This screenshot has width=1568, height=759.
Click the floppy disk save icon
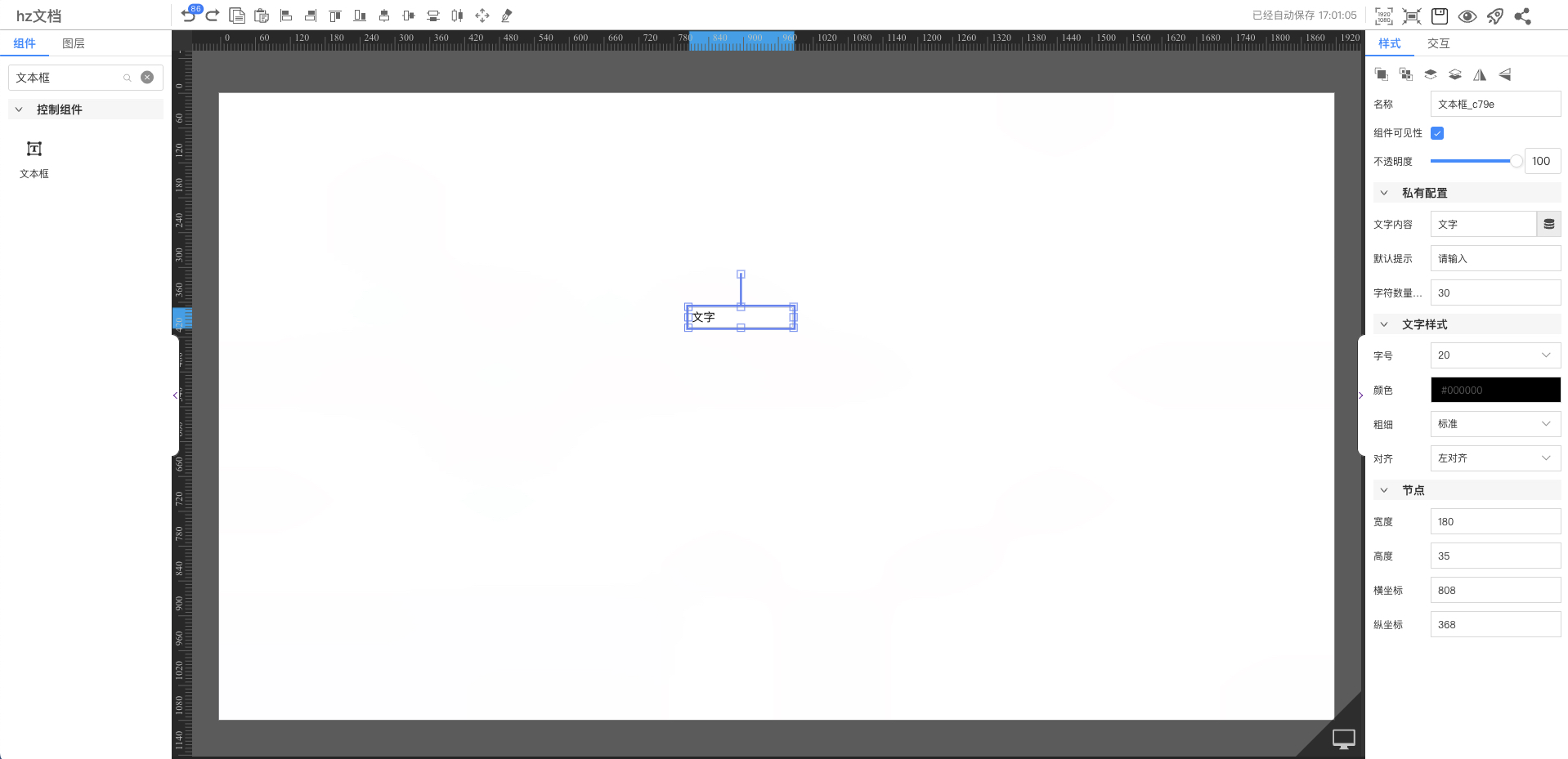[1440, 16]
